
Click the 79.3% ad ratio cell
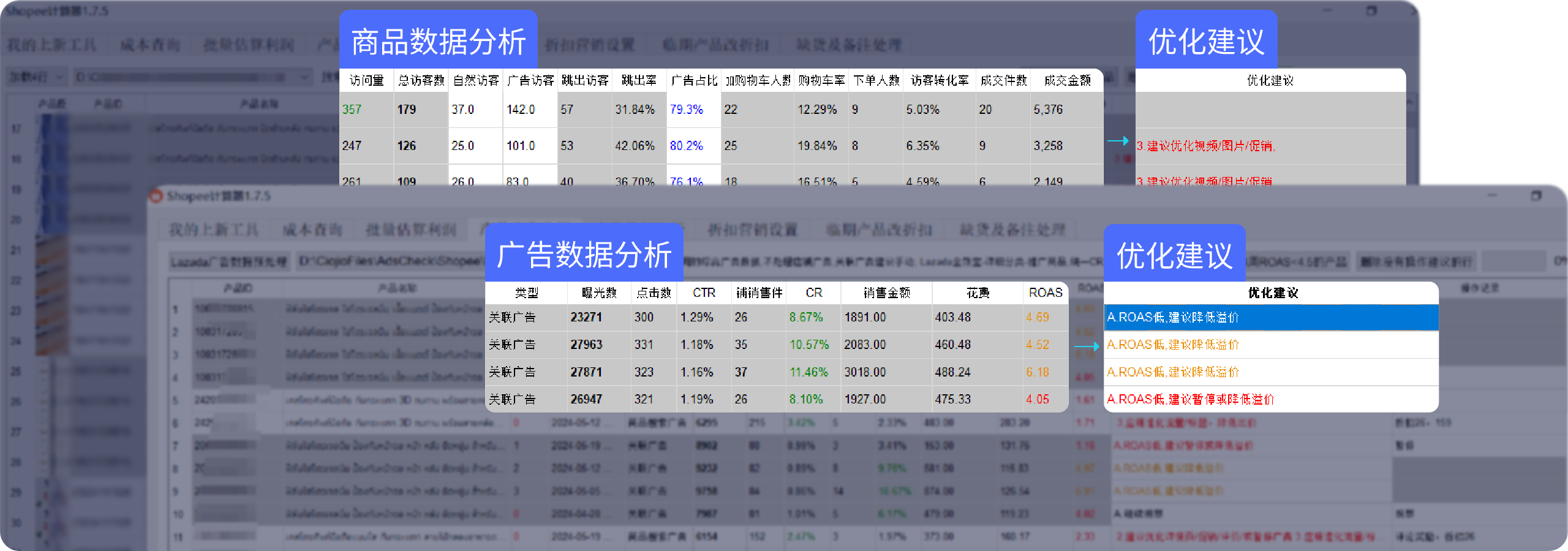(686, 110)
